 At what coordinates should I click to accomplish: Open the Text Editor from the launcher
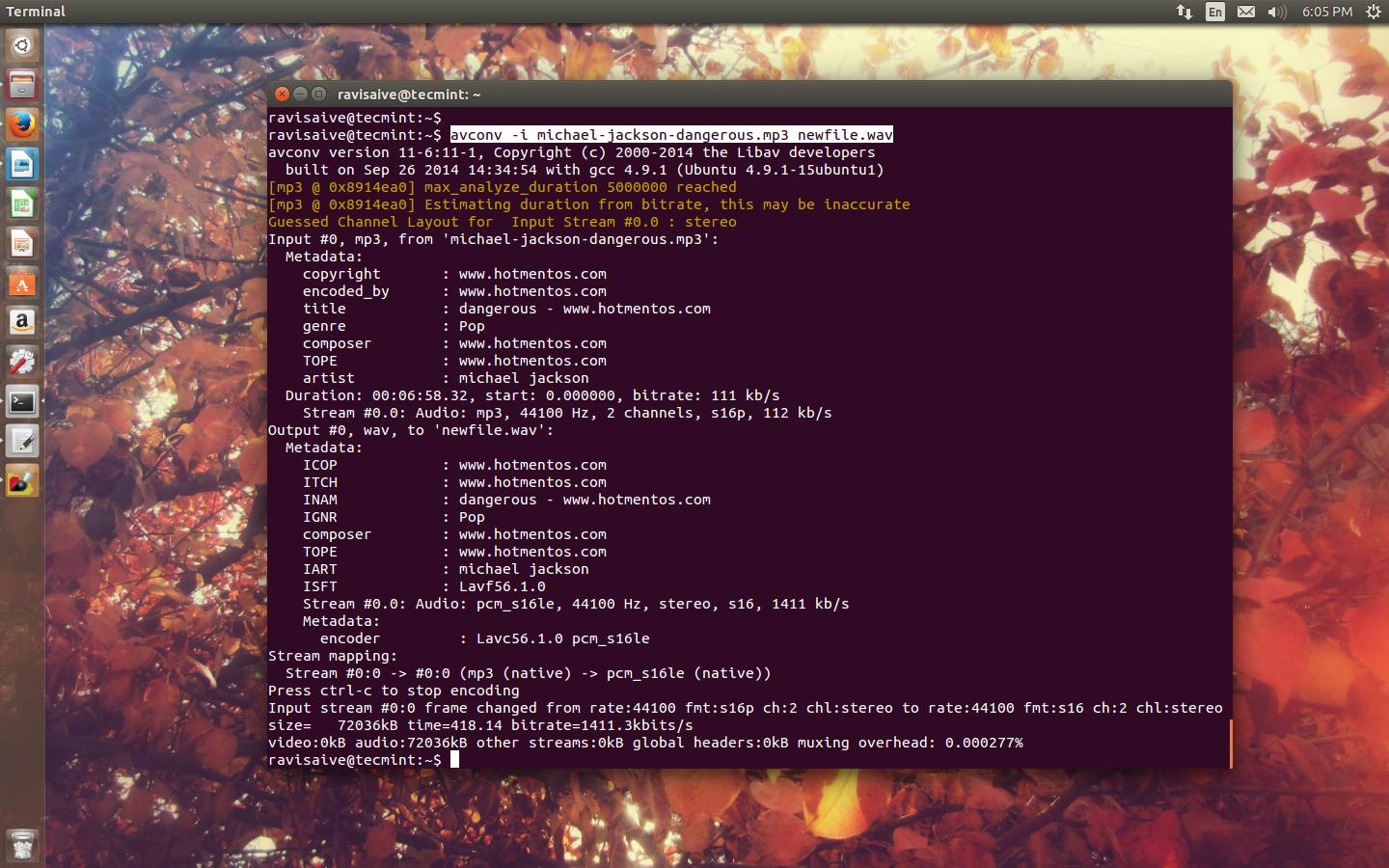[x=22, y=441]
